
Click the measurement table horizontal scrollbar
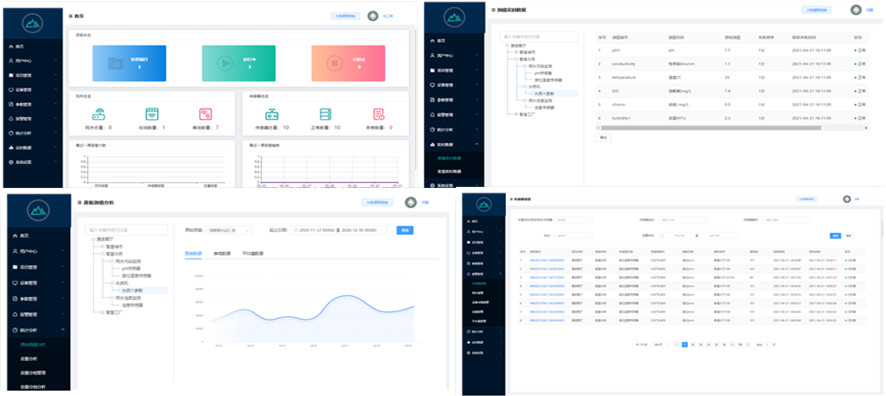(x=711, y=128)
